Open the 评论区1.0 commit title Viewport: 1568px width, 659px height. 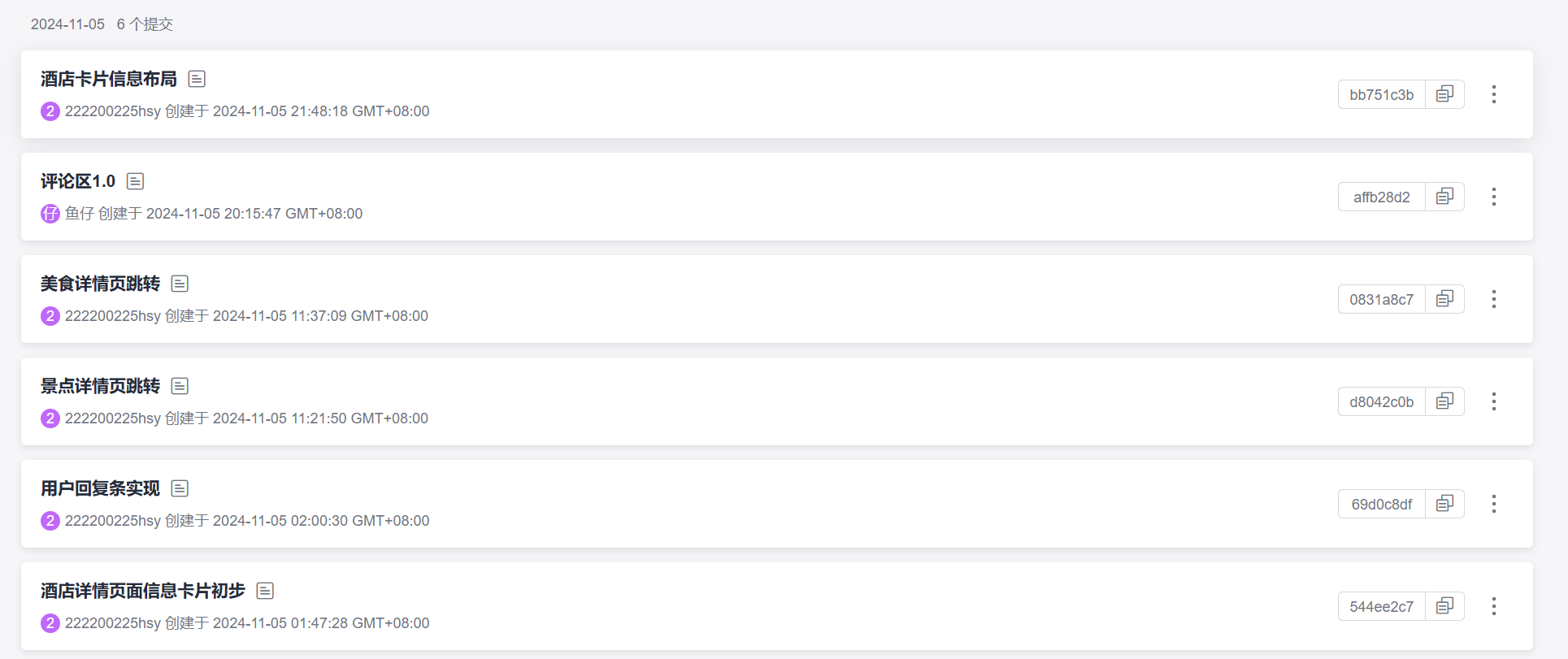coord(78,181)
